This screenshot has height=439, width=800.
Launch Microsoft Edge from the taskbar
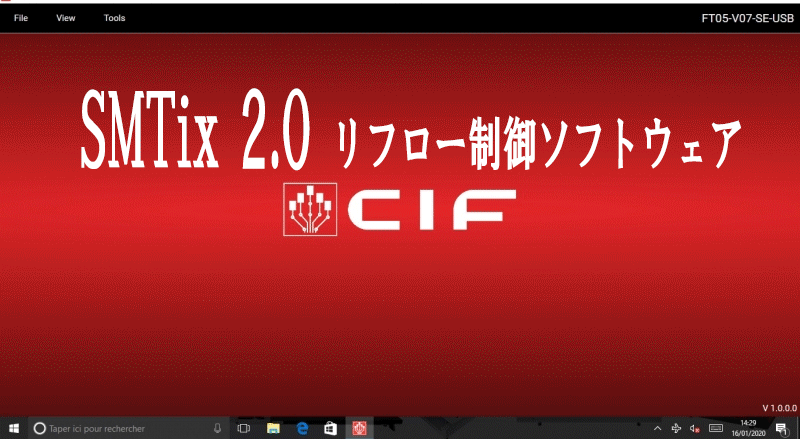pyautogui.click(x=303, y=428)
